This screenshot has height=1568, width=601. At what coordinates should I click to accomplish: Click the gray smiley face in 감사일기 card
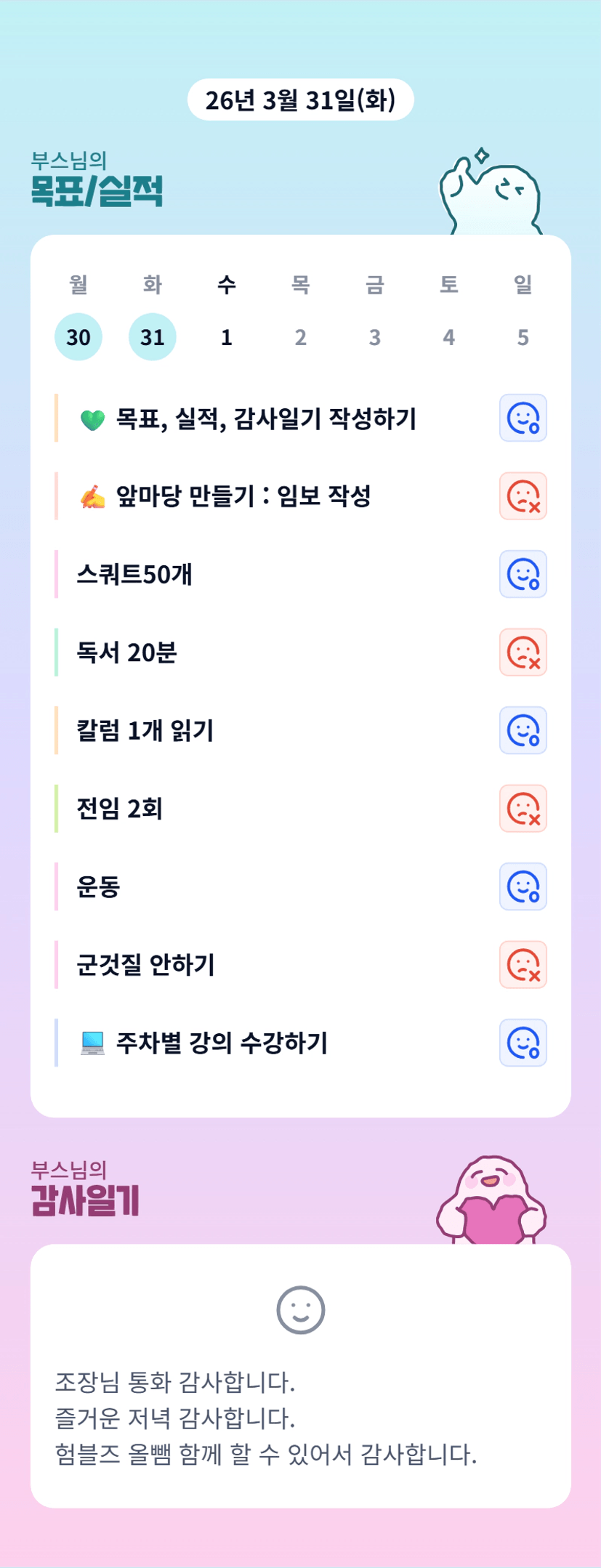[300, 1310]
